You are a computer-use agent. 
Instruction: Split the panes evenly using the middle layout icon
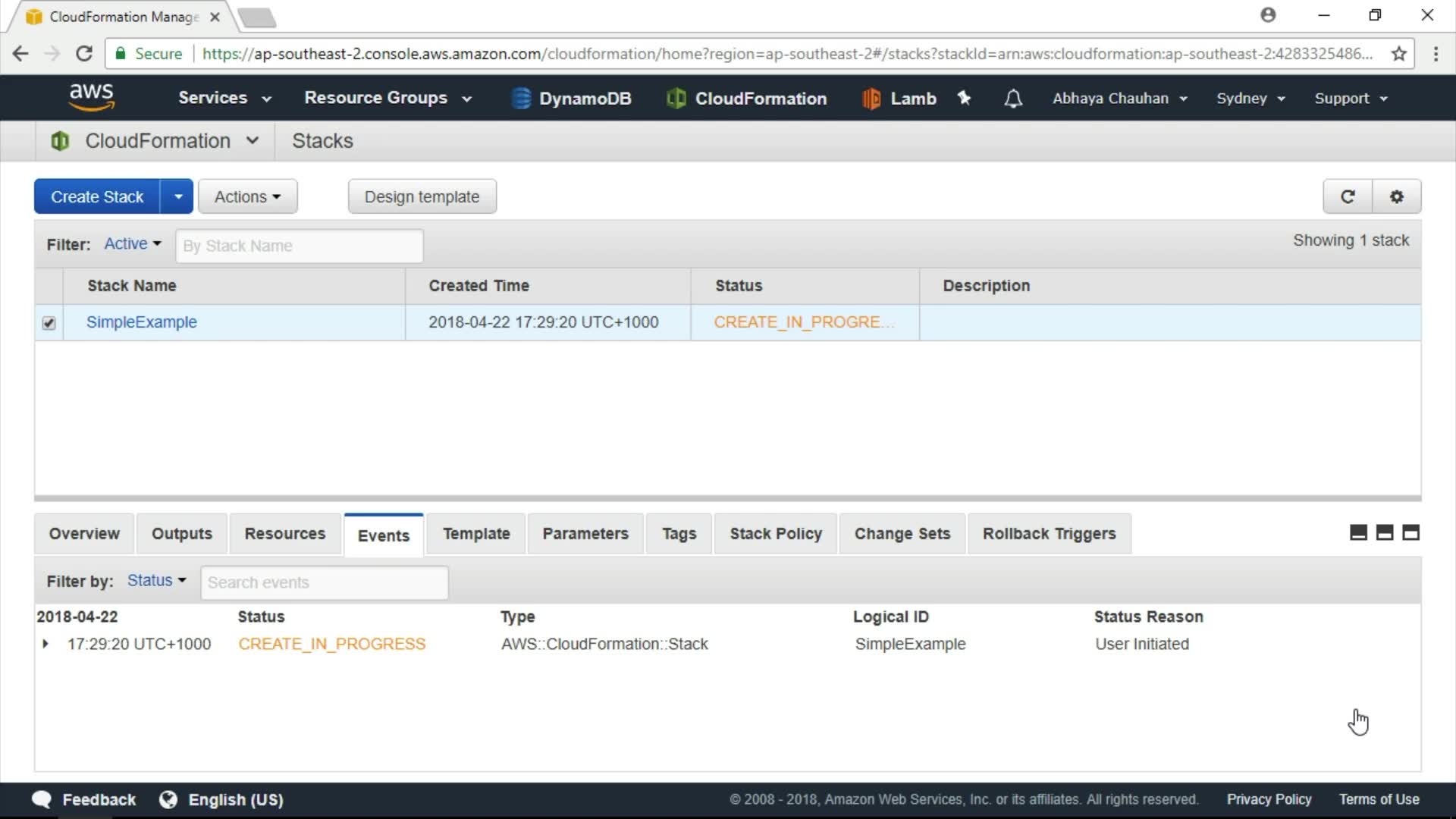pyautogui.click(x=1385, y=533)
